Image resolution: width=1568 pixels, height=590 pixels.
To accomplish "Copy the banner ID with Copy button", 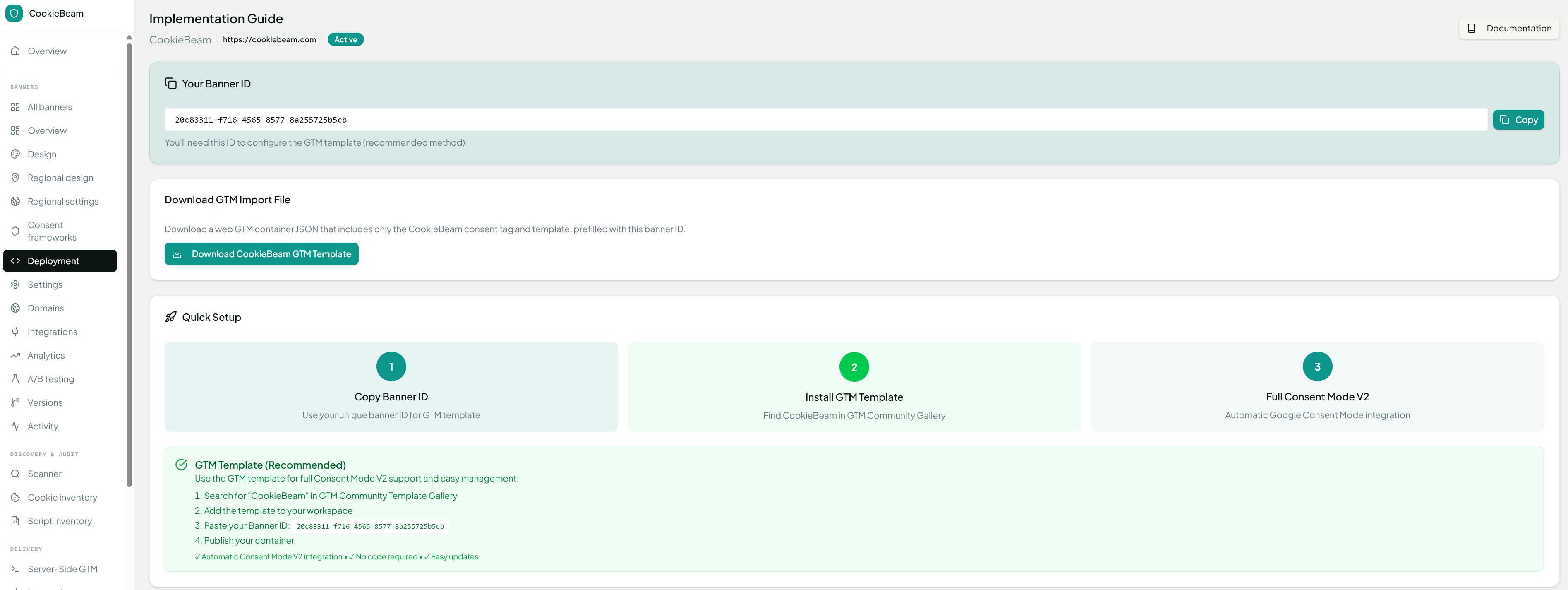I will [1518, 120].
